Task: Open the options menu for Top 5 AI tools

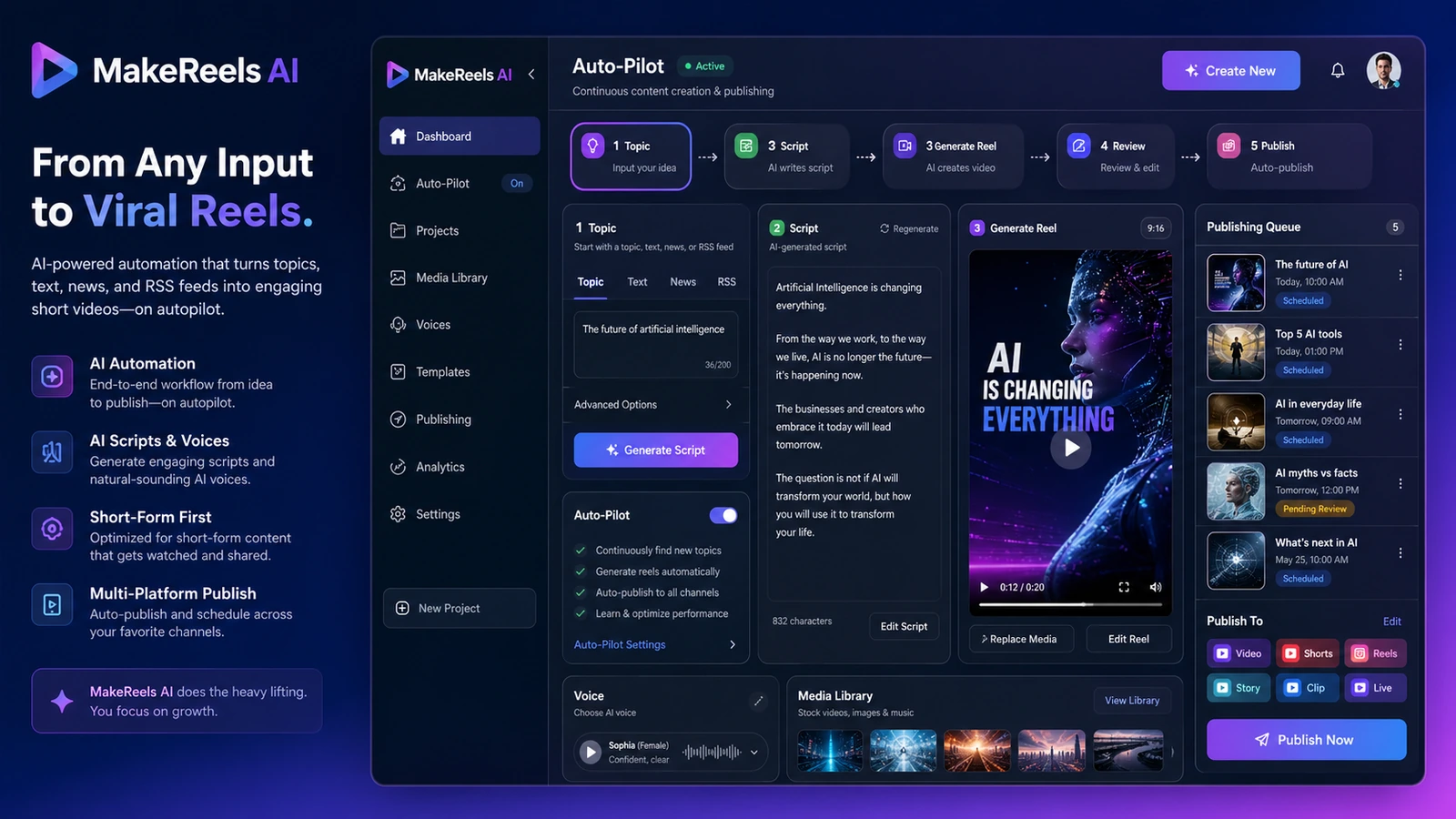Action: pyautogui.click(x=1400, y=344)
